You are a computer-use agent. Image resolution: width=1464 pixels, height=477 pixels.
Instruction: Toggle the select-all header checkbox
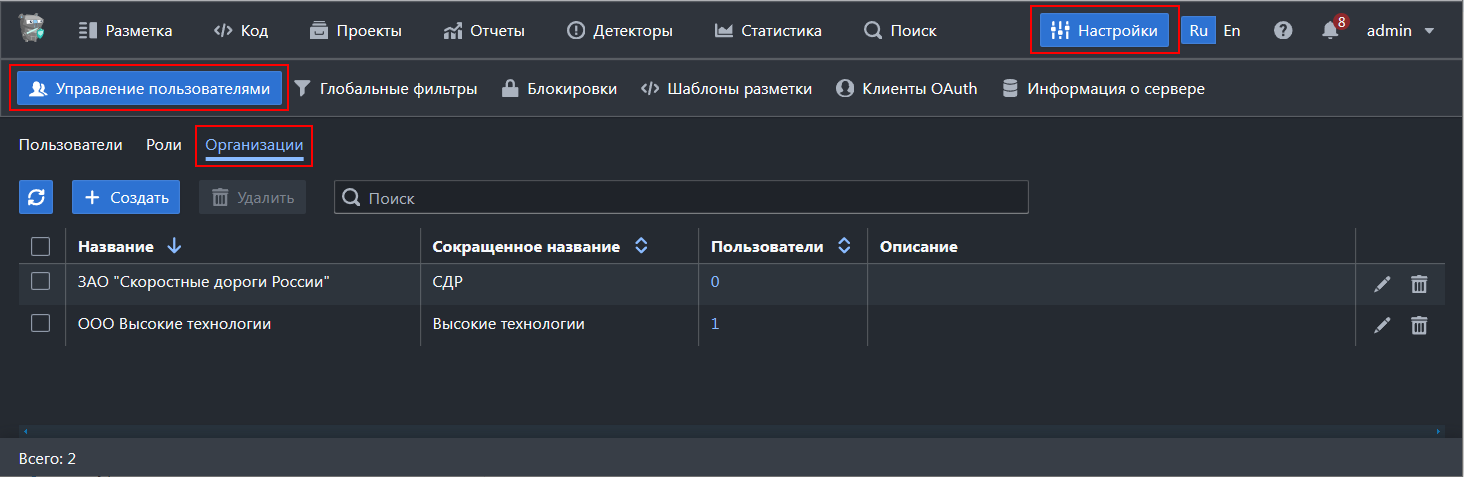[41, 246]
